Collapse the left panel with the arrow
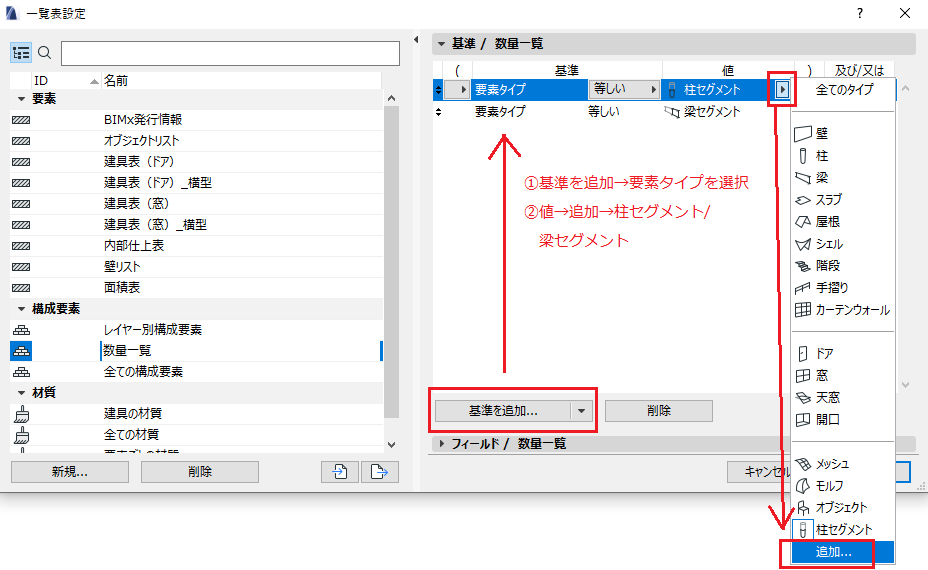The height and width of the screenshot is (570, 928). tap(416, 40)
